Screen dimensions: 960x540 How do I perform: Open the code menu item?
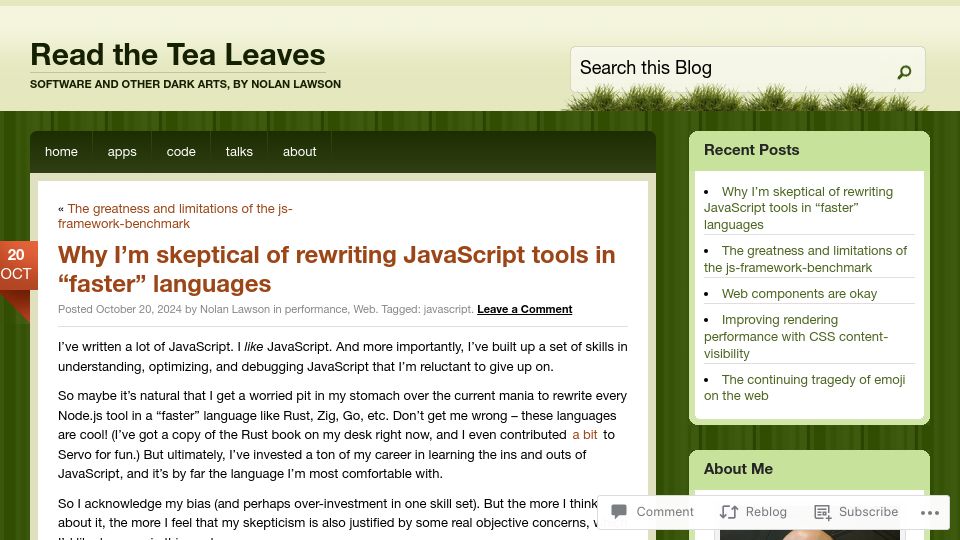pyautogui.click(x=181, y=152)
